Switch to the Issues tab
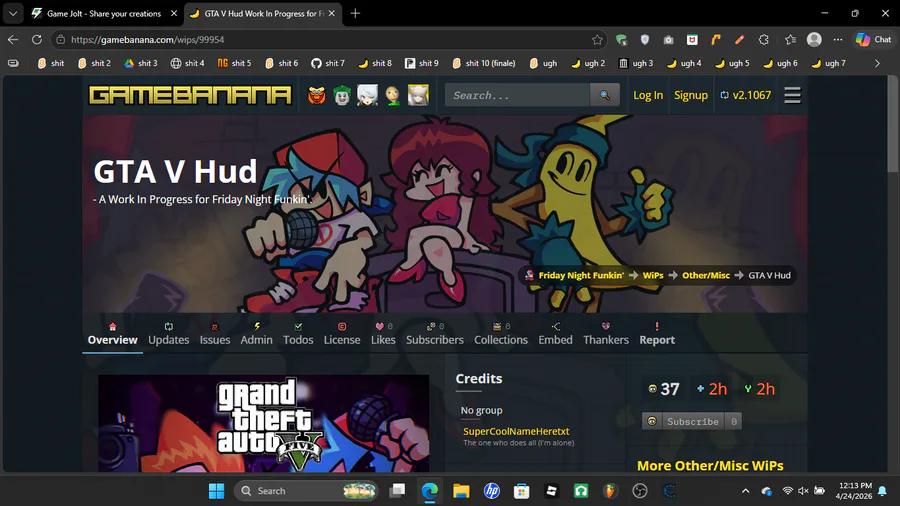The image size is (900, 506). (215, 334)
